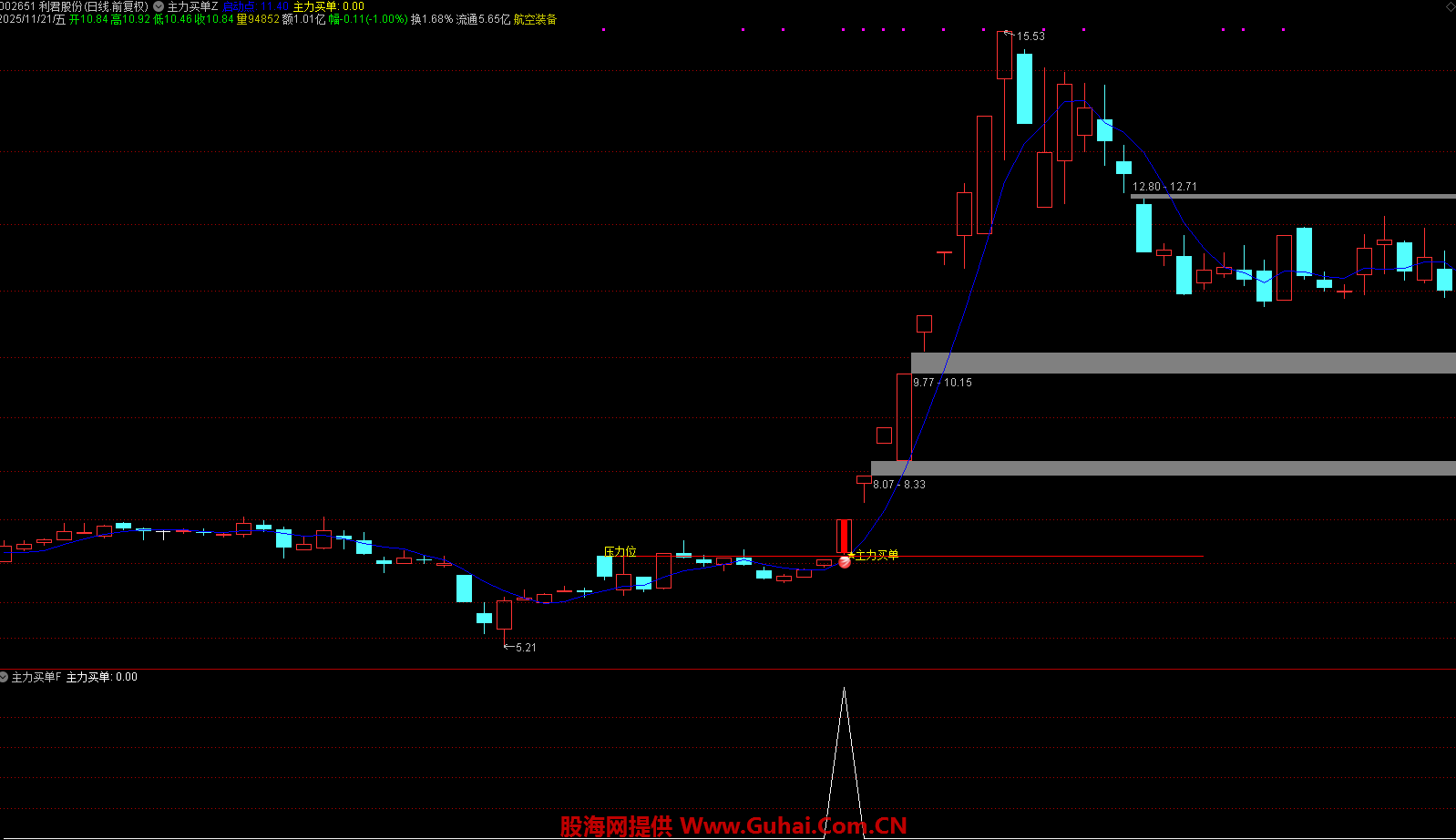Click the tall red candle at 15.53 peak
Image resolution: width=1456 pixels, height=840 pixels.
(1004, 56)
